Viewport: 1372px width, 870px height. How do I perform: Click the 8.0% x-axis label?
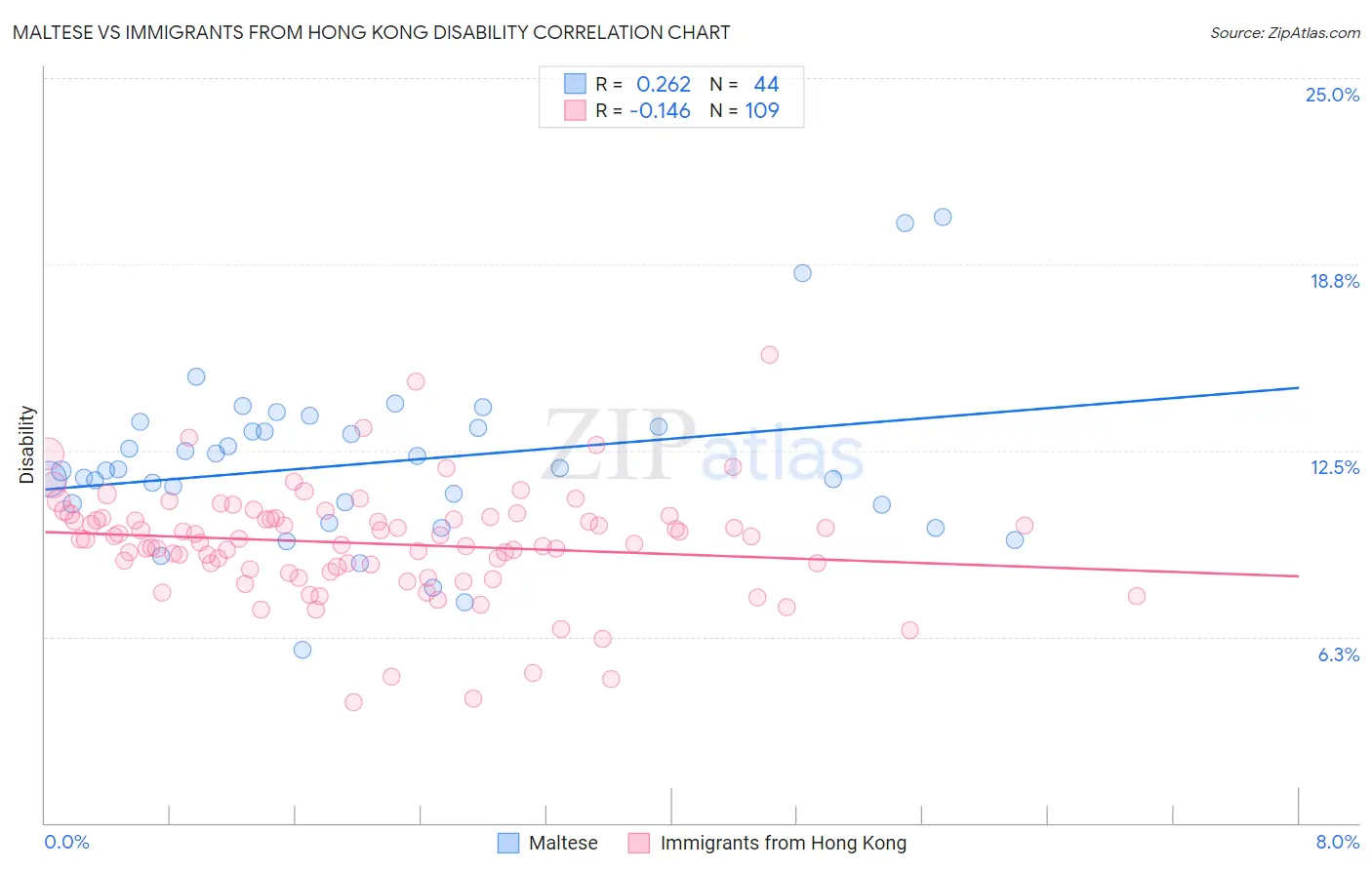[1338, 842]
